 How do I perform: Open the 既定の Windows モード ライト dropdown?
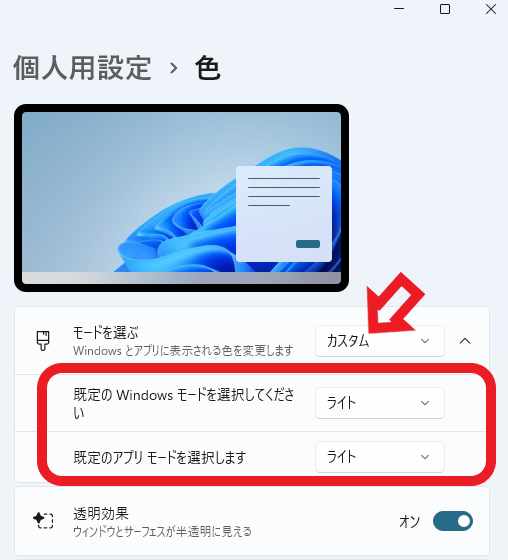[380, 403]
